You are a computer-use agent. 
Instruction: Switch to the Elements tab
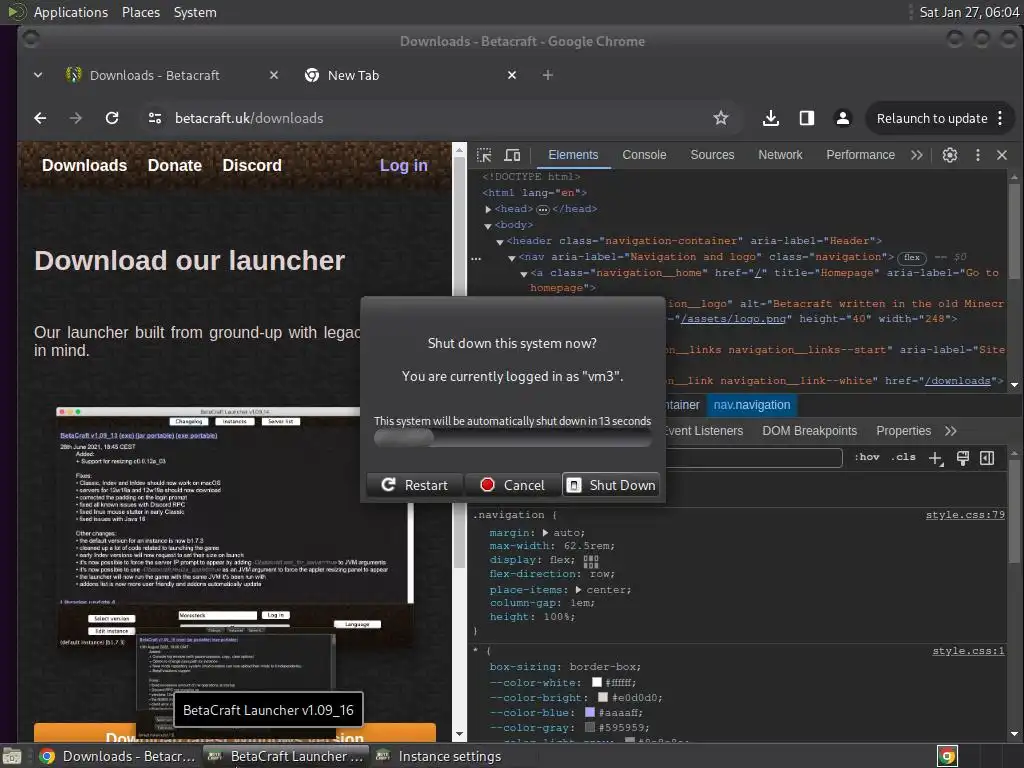[573, 155]
